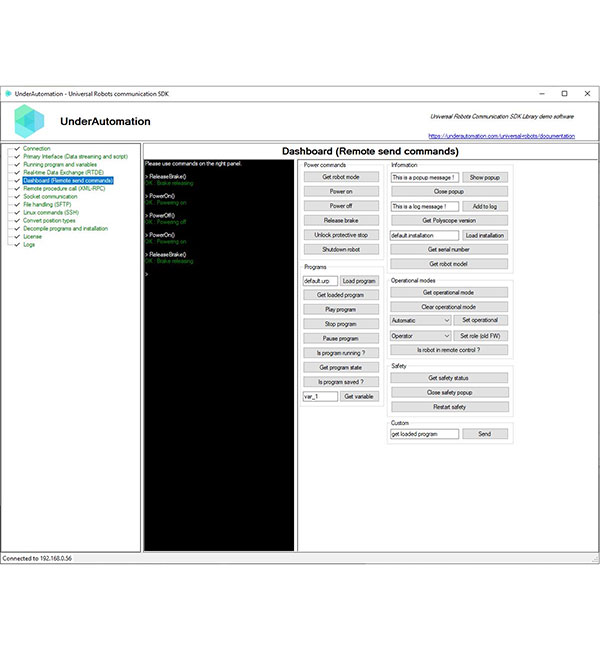Image resolution: width=600 pixels, height=650 pixels.
Task: Click the Set operational button
Action: [x=480, y=320]
